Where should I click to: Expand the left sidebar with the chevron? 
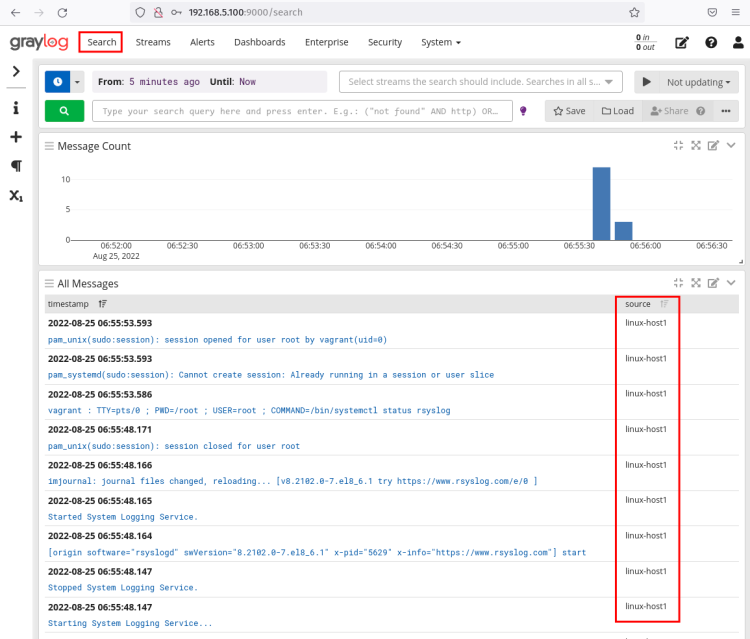point(16,72)
